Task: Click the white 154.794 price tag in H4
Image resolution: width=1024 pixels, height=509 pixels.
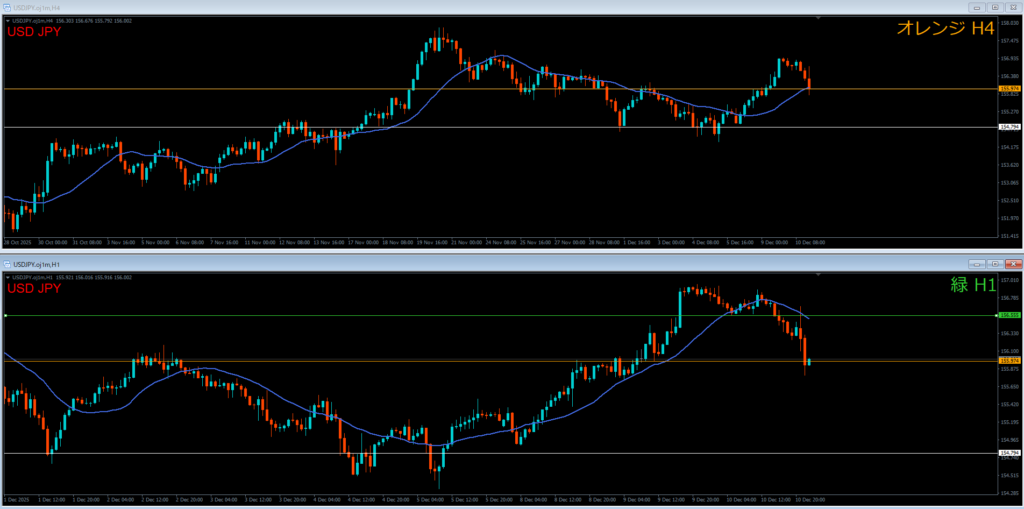Action: (1008, 127)
